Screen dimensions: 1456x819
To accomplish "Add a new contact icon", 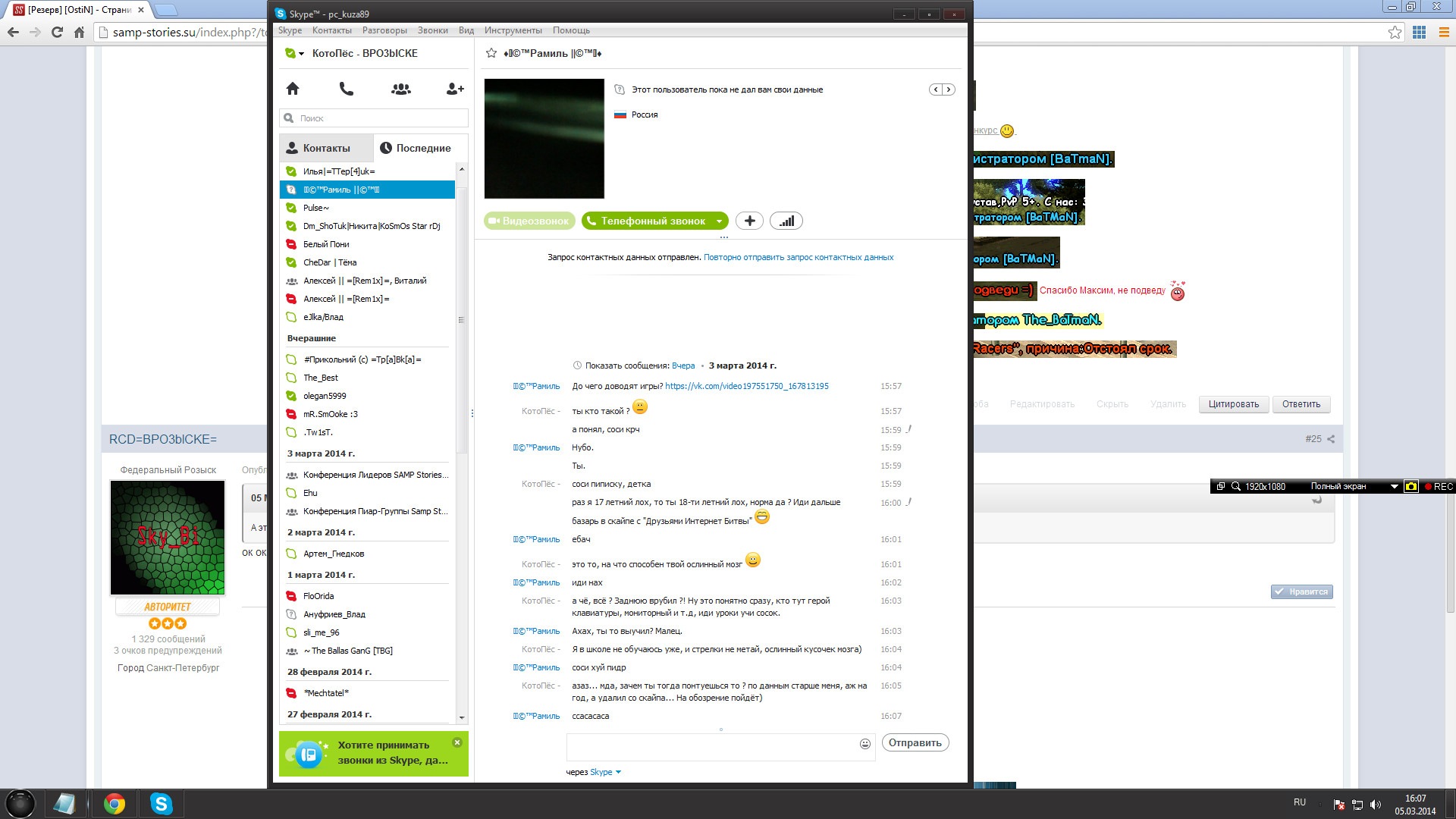I will click(x=455, y=89).
